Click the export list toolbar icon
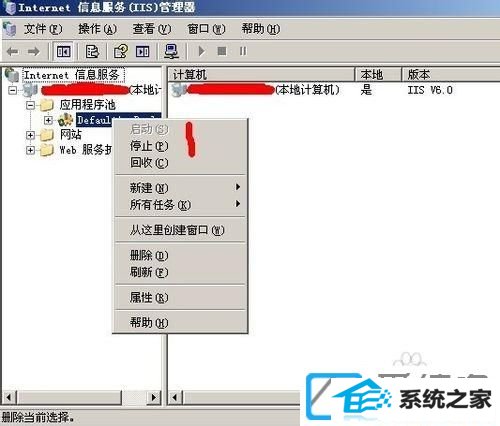The image size is (500, 426). point(92,52)
